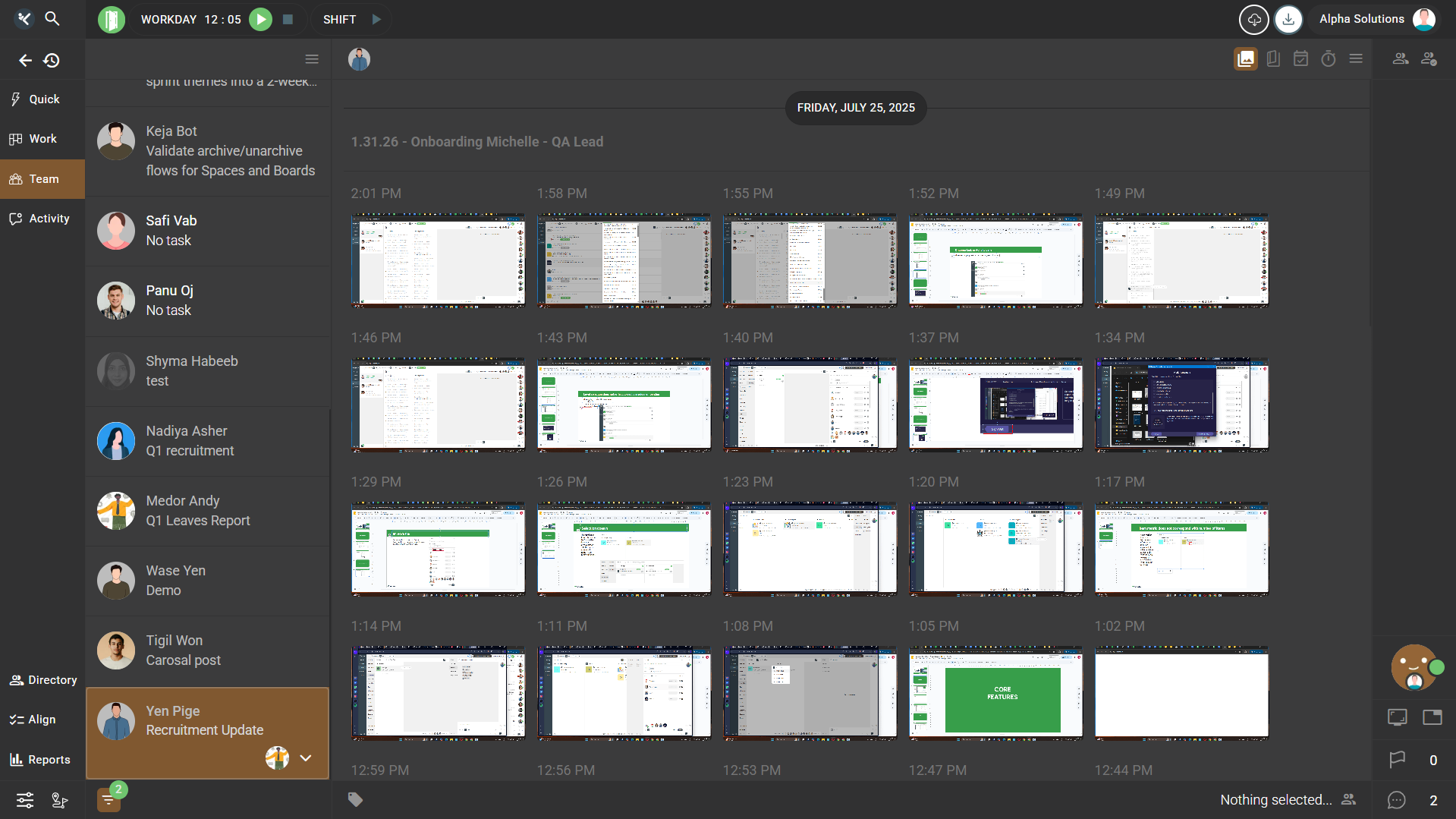Open the stopwatch timer view icon
Image resolution: width=1456 pixels, height=819 pixels.
coord(1328,59)
